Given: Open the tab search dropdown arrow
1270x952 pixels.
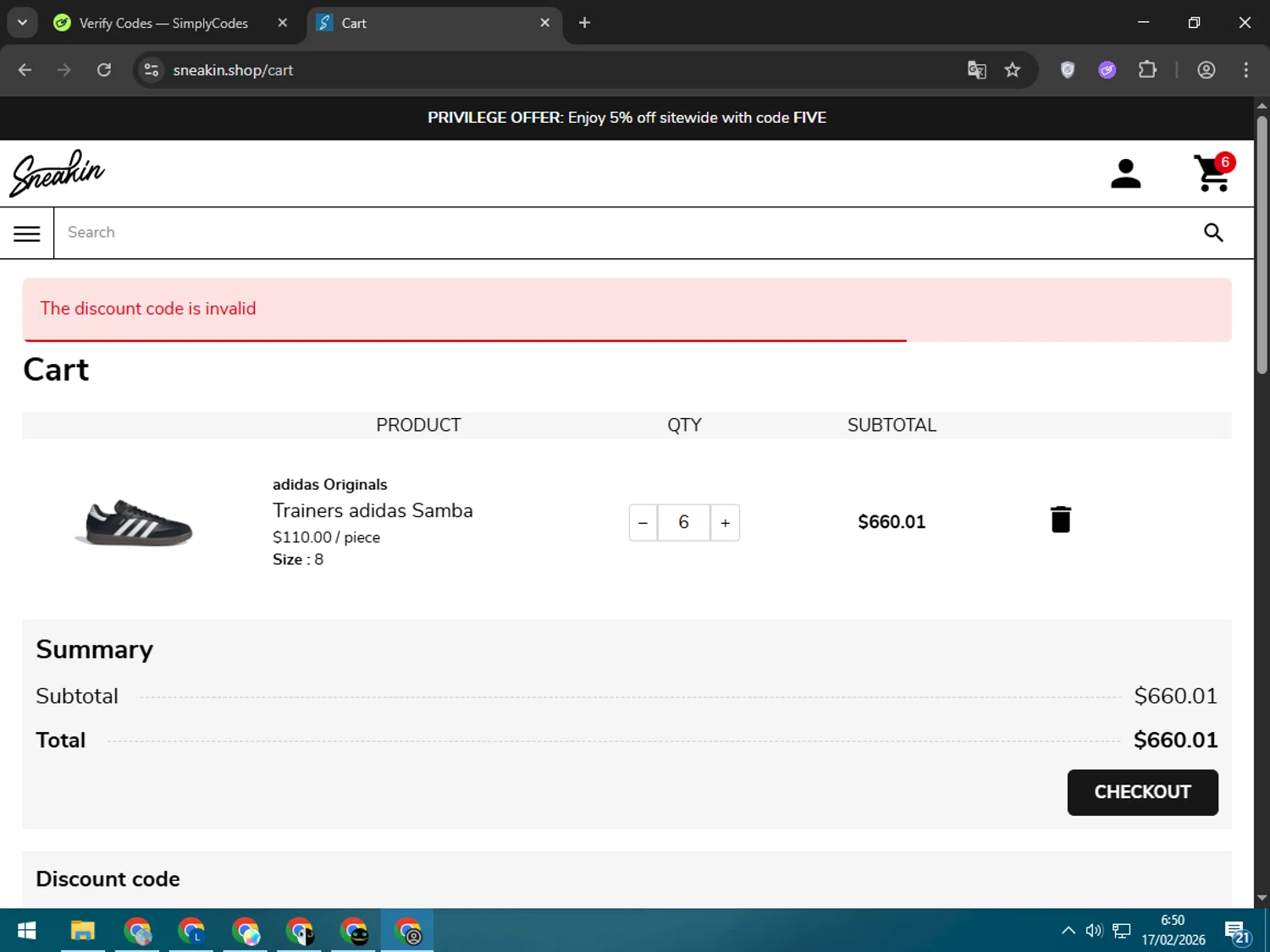Looking at the screenshot, I should 23,23.
